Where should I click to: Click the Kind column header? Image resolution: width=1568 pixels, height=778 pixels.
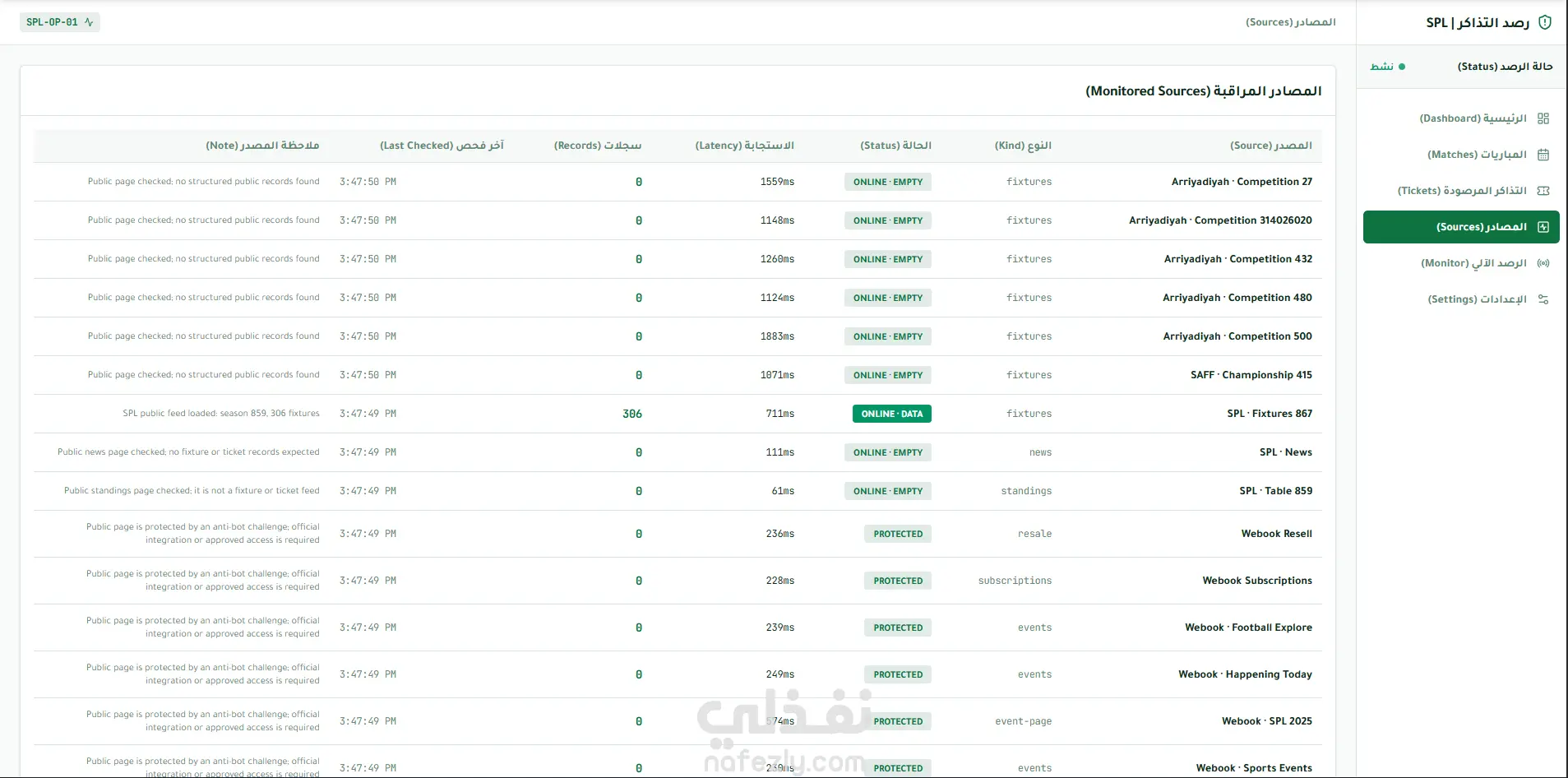pyautogui.click(x=1023, y=146)
